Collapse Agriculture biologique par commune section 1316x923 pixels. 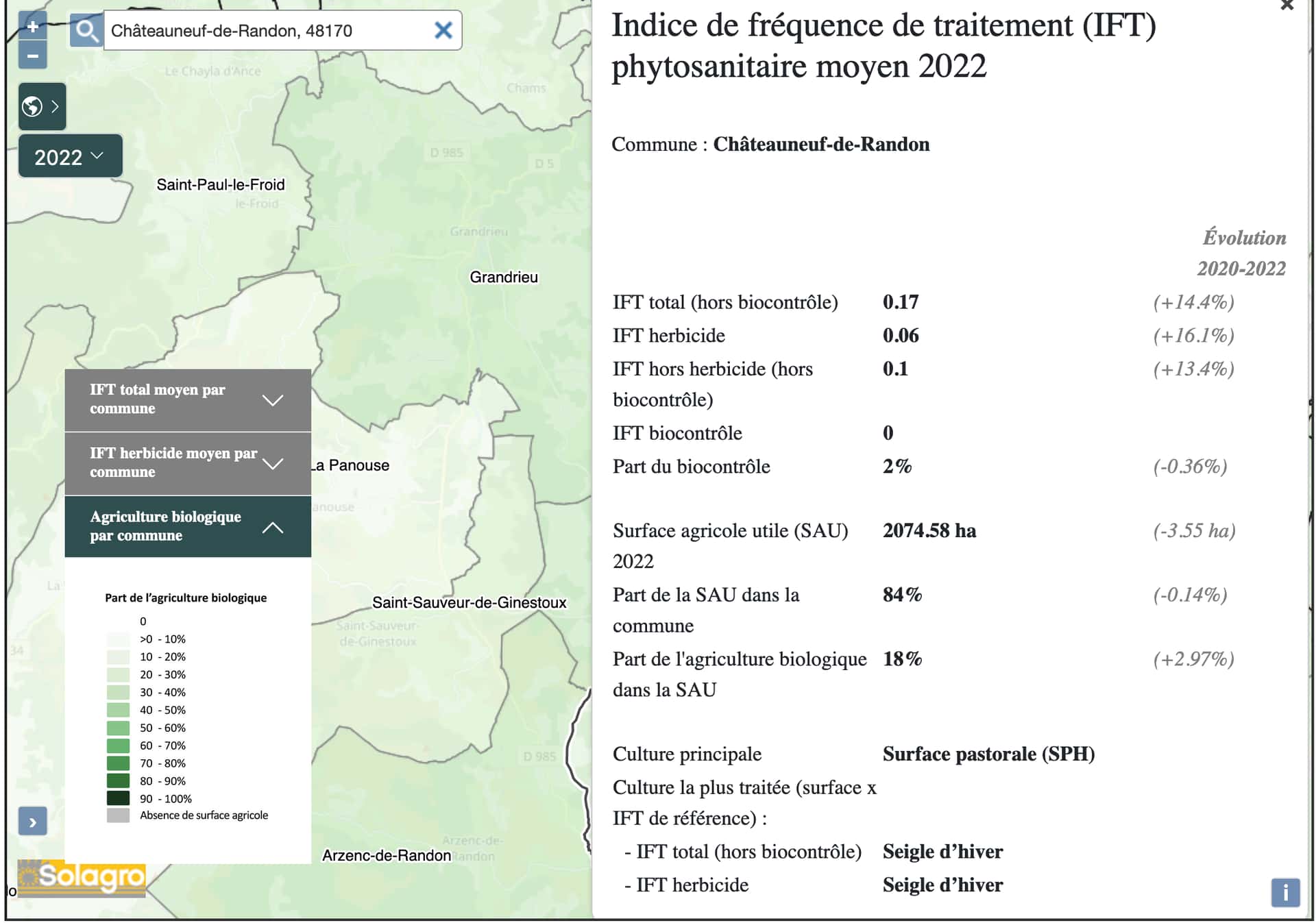click(x=188, y=526)
